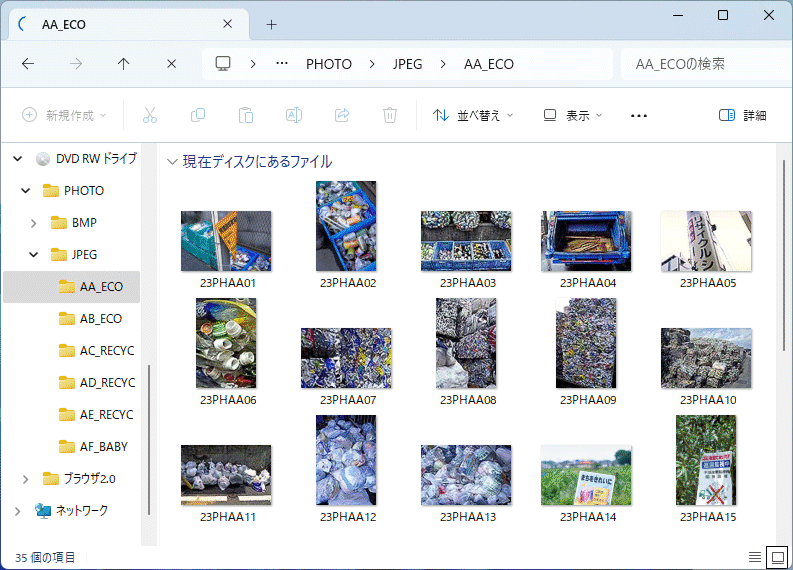
Task: Click the Delete trash can icon
Action: pyautogui.click(x=390, y=115)
